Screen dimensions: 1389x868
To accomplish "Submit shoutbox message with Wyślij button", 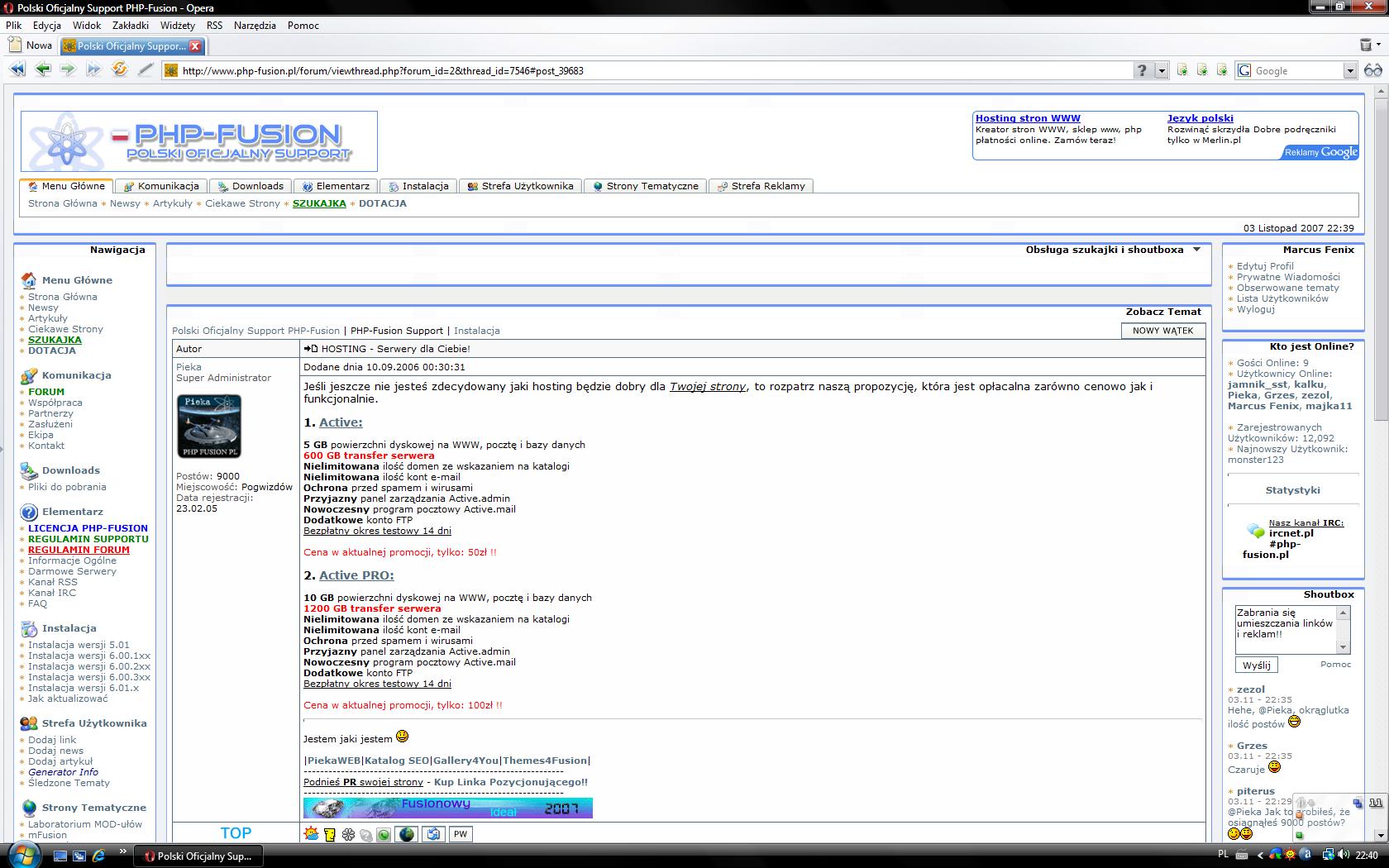I will [x=1257, y=665].
